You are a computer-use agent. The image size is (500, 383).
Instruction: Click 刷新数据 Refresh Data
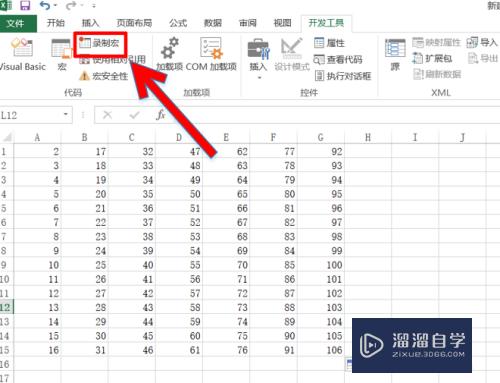pos(437,74)
